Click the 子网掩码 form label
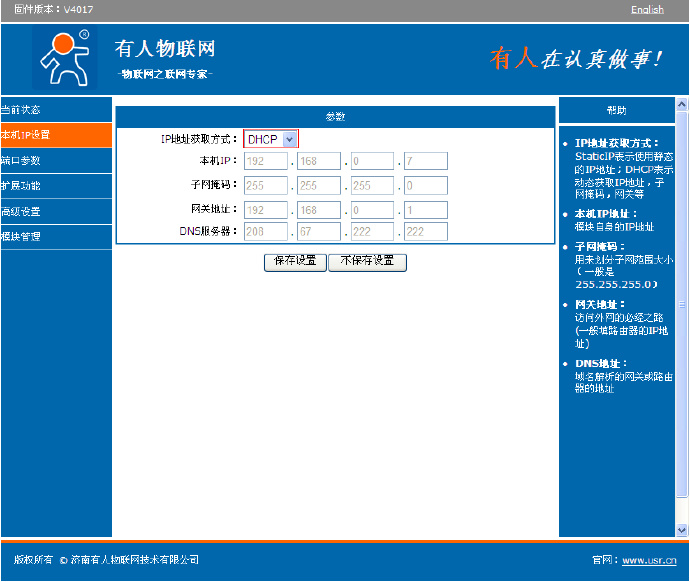Image resolution: width=690 pixels, height=582 pixels. (x=213, y=185)
